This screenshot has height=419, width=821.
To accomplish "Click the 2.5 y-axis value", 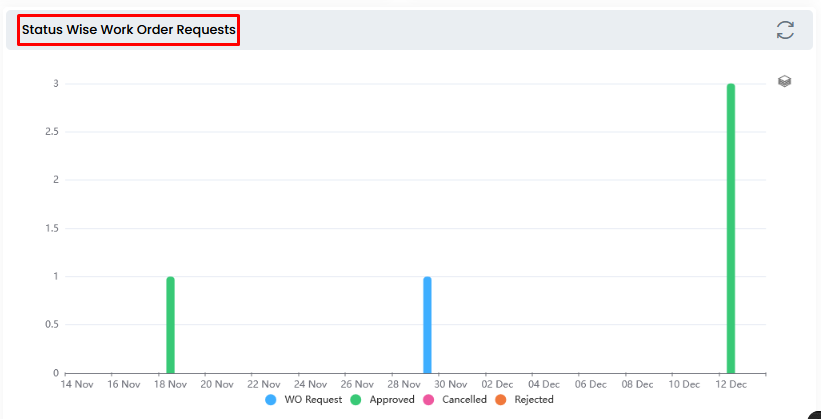I will pos(51,132).
